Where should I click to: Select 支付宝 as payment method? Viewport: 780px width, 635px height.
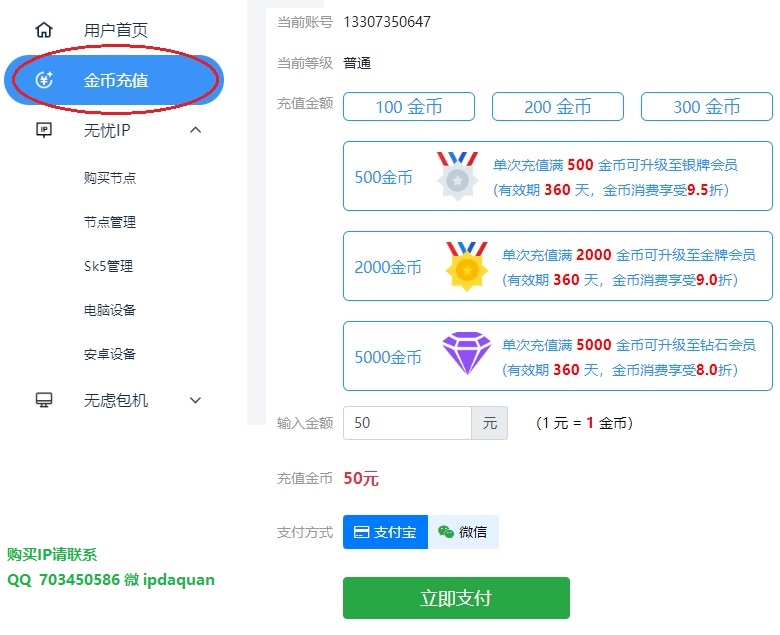(385, 532)
